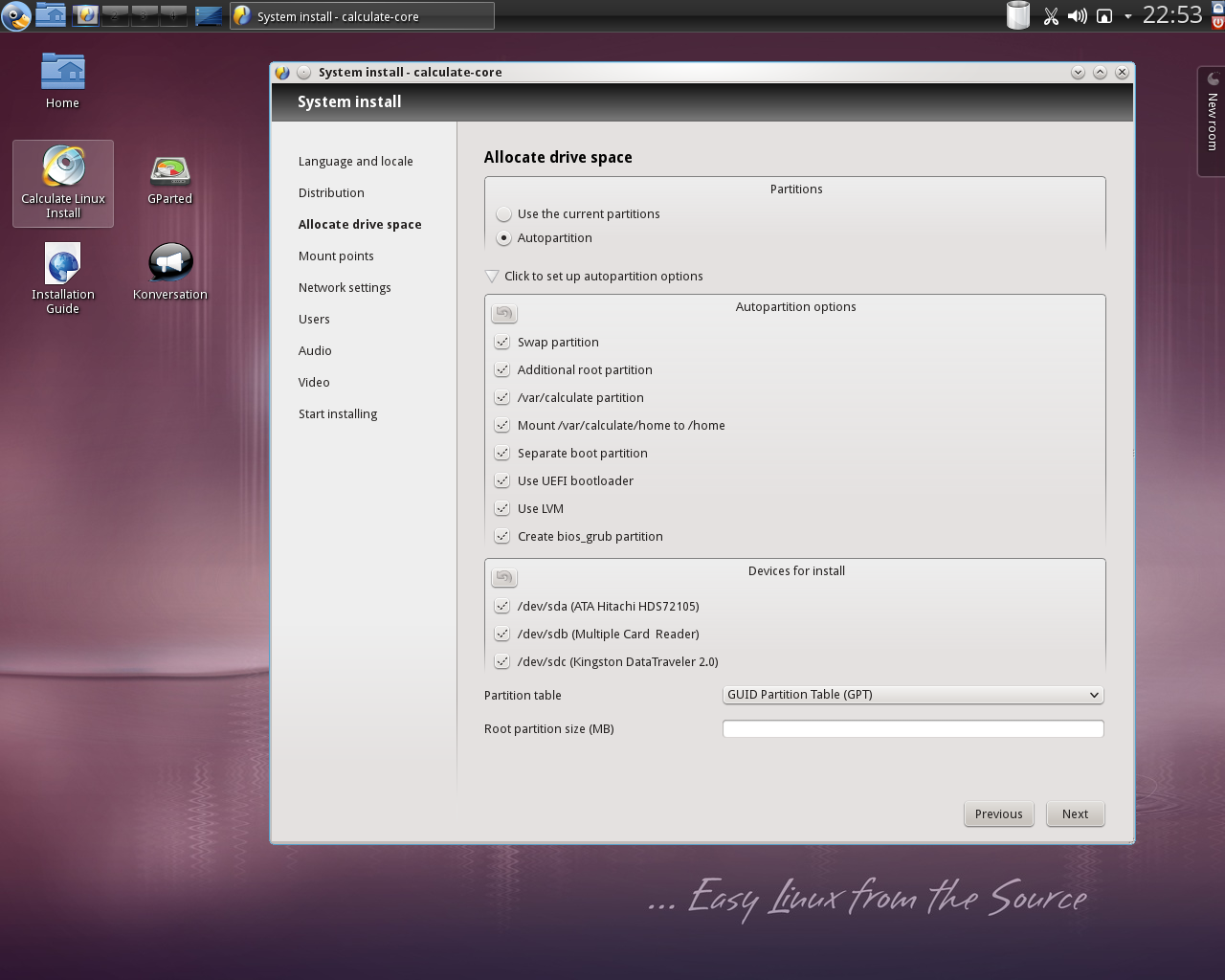The height and width of the screenshot is (980, 1225).
Task: Reset Autopartition options with undo icon
Action: pos(503,313)
